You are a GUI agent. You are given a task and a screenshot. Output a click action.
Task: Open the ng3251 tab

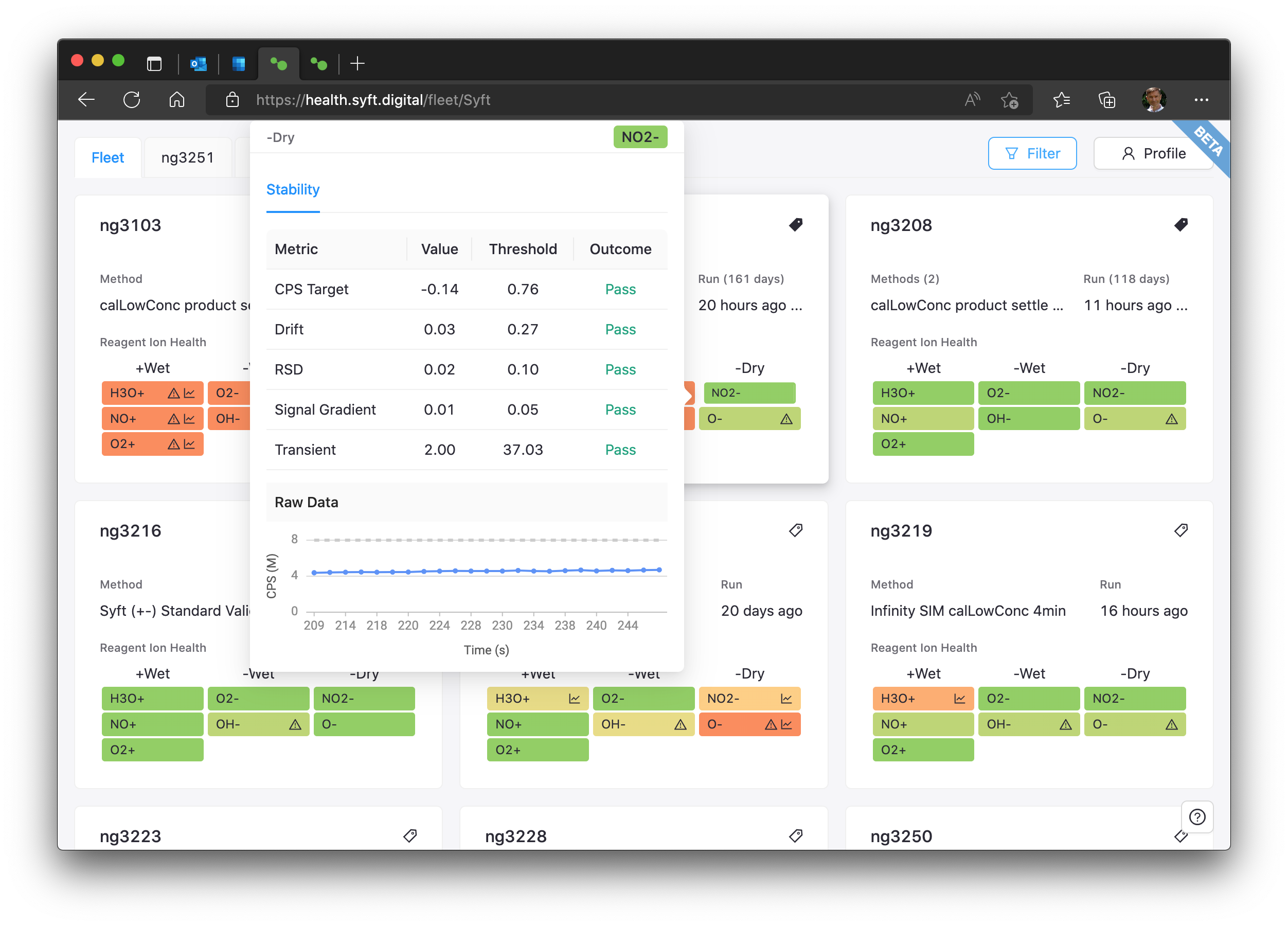187,157
